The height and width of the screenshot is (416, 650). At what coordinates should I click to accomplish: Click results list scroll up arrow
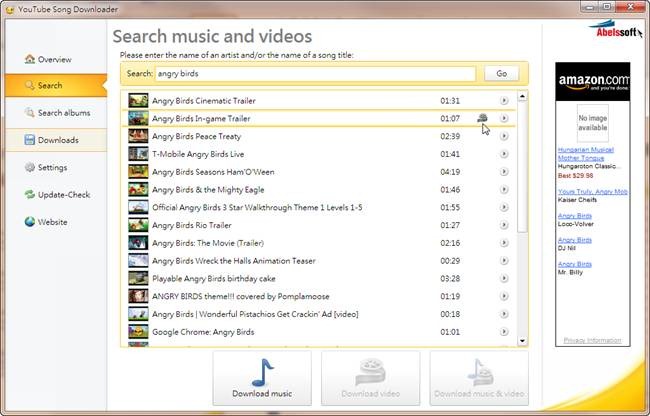(x=522, y=96)
